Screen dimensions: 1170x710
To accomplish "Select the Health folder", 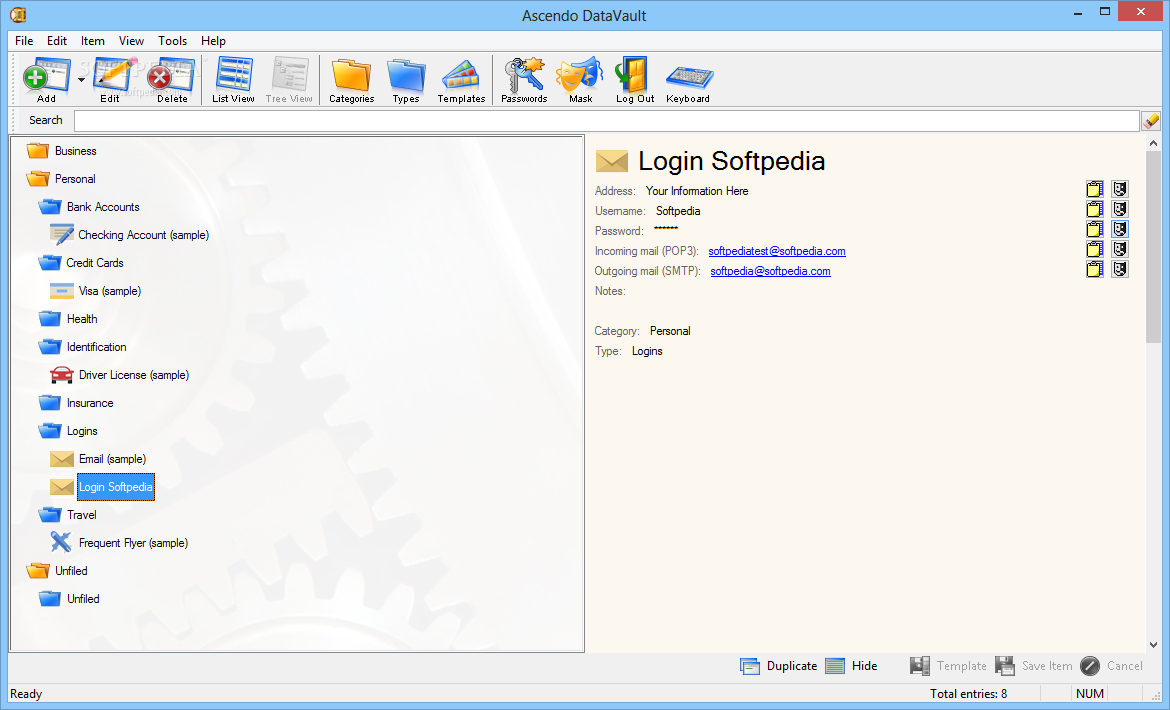I will pyautogui.click(x=68, y=318).
